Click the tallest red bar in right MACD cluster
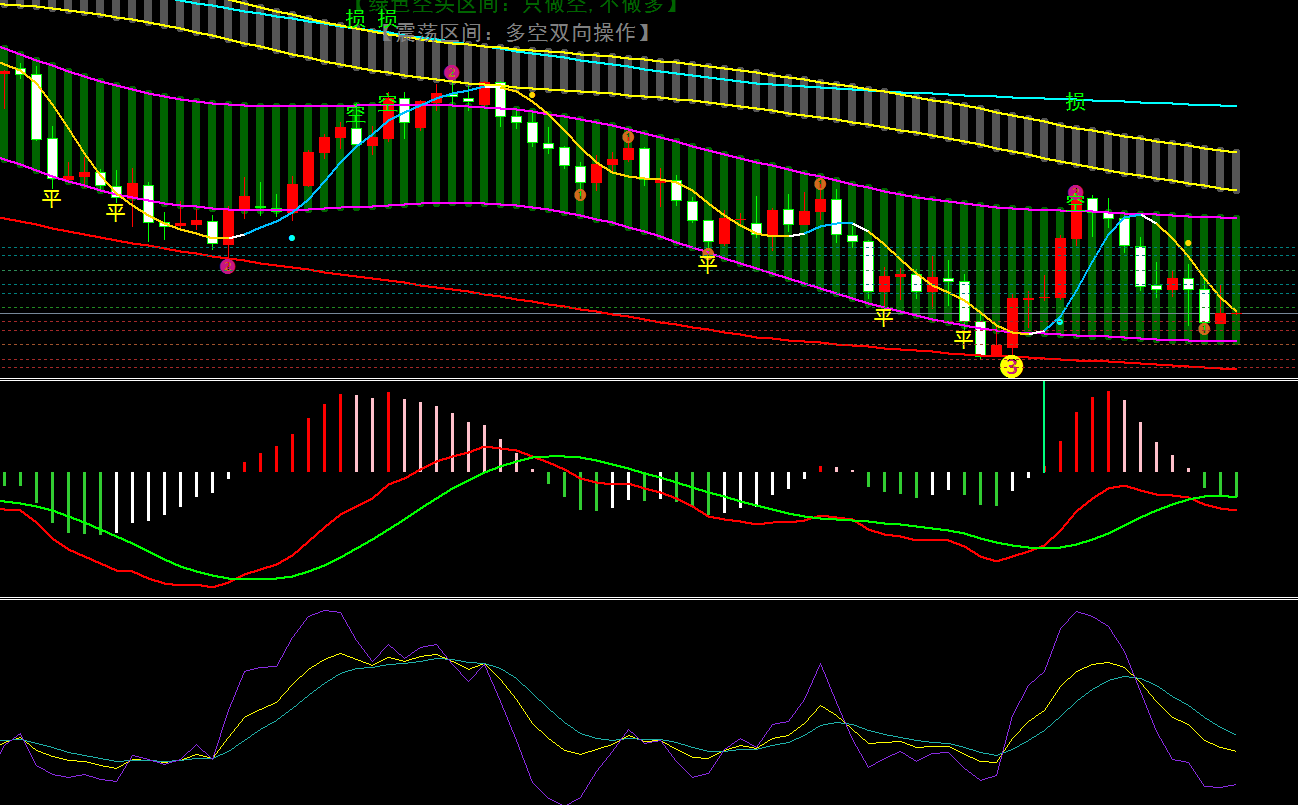This screenshot has width=1298, height=805. (x=1107, y=431)
